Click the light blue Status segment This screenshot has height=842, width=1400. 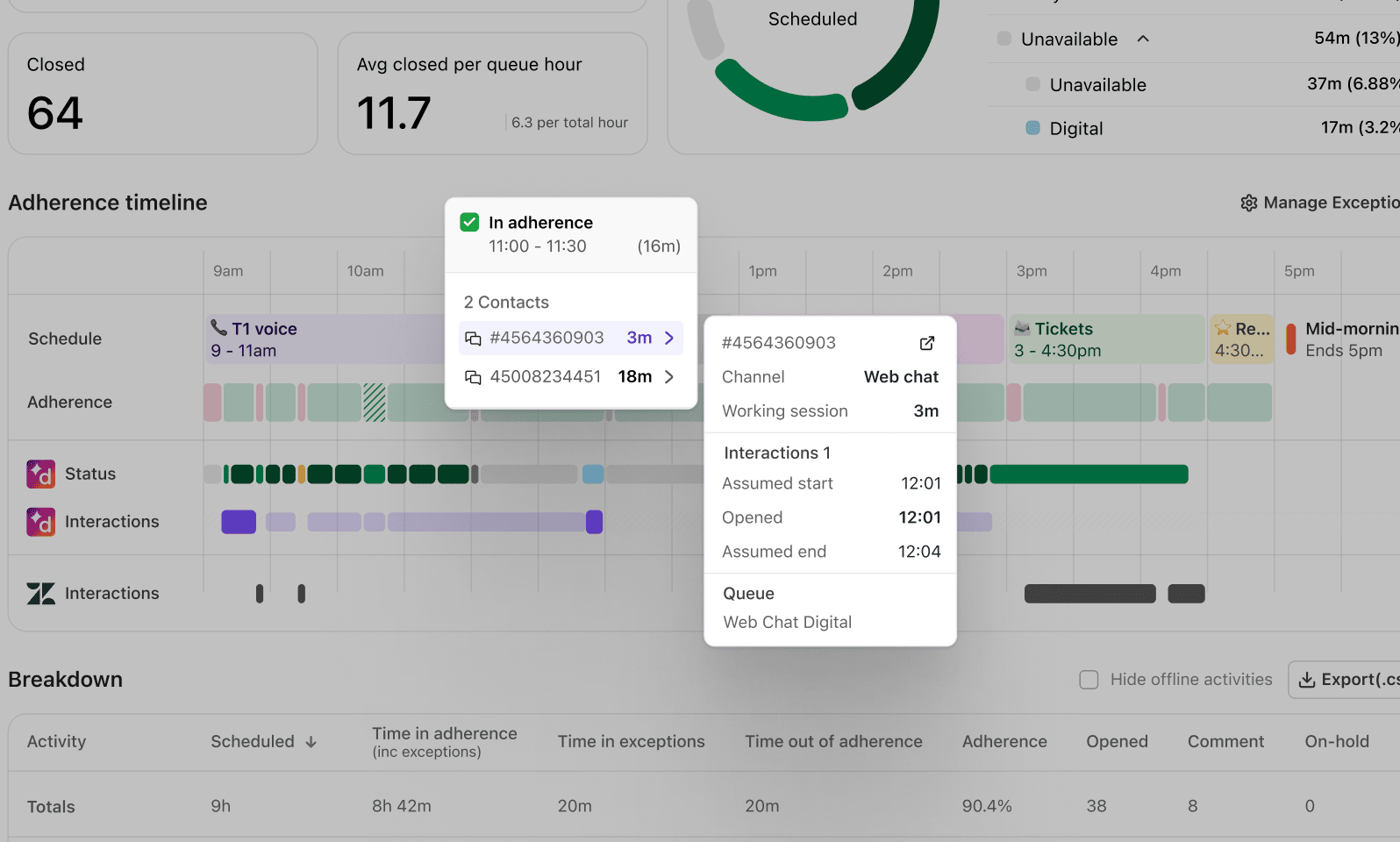[x=593, y=475]
